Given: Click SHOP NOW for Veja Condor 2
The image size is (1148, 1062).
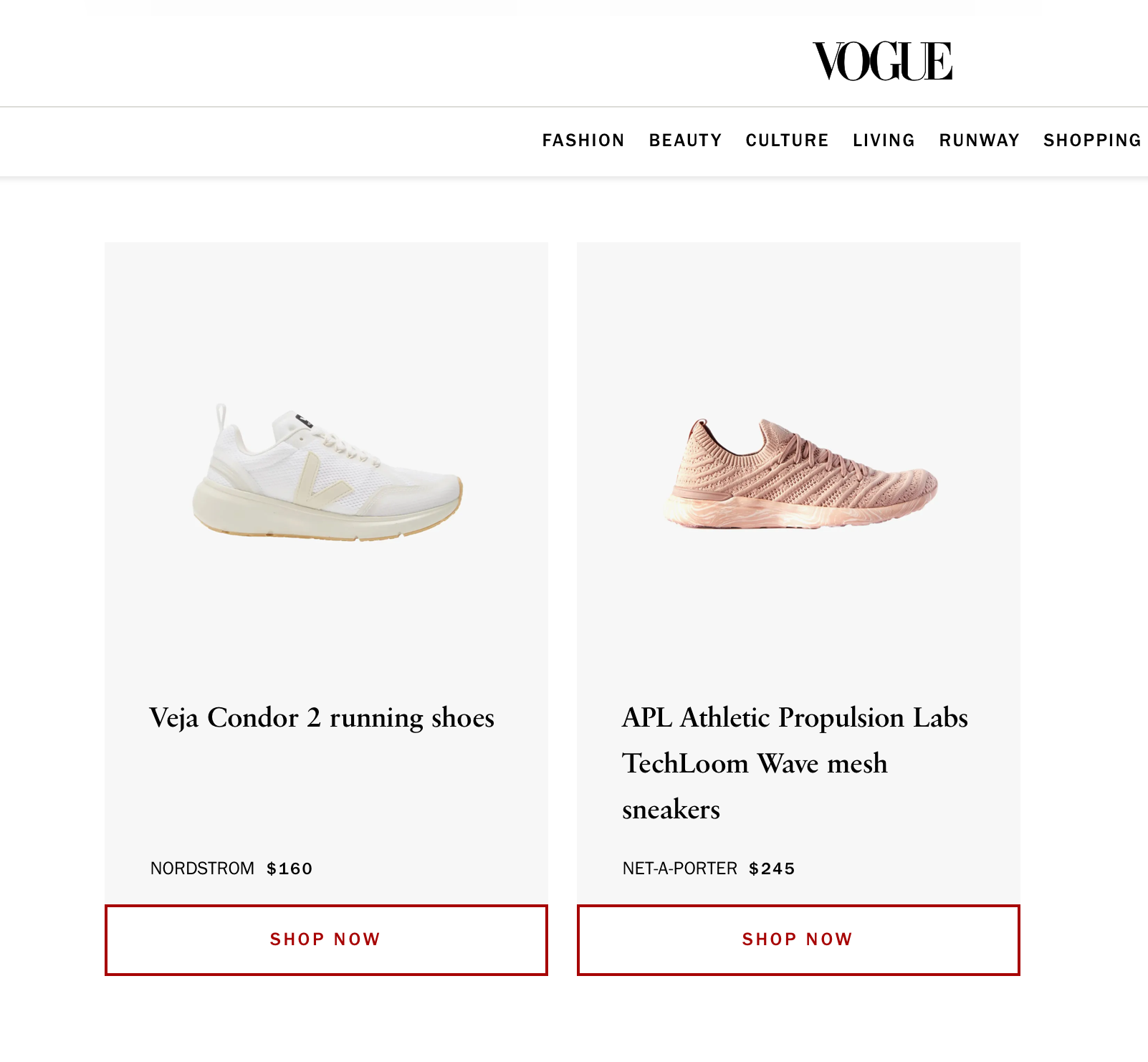Looking at the screenshot, I should coord(325,939).
